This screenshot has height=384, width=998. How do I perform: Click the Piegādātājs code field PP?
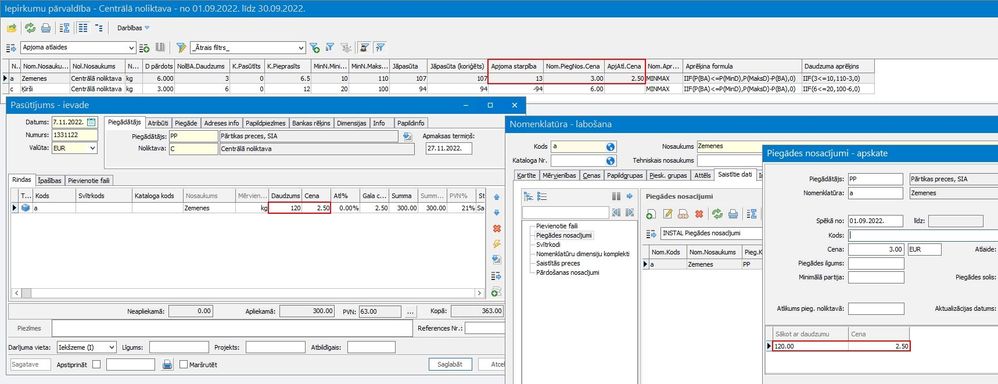pyautogui.click(x=193, y=136)
